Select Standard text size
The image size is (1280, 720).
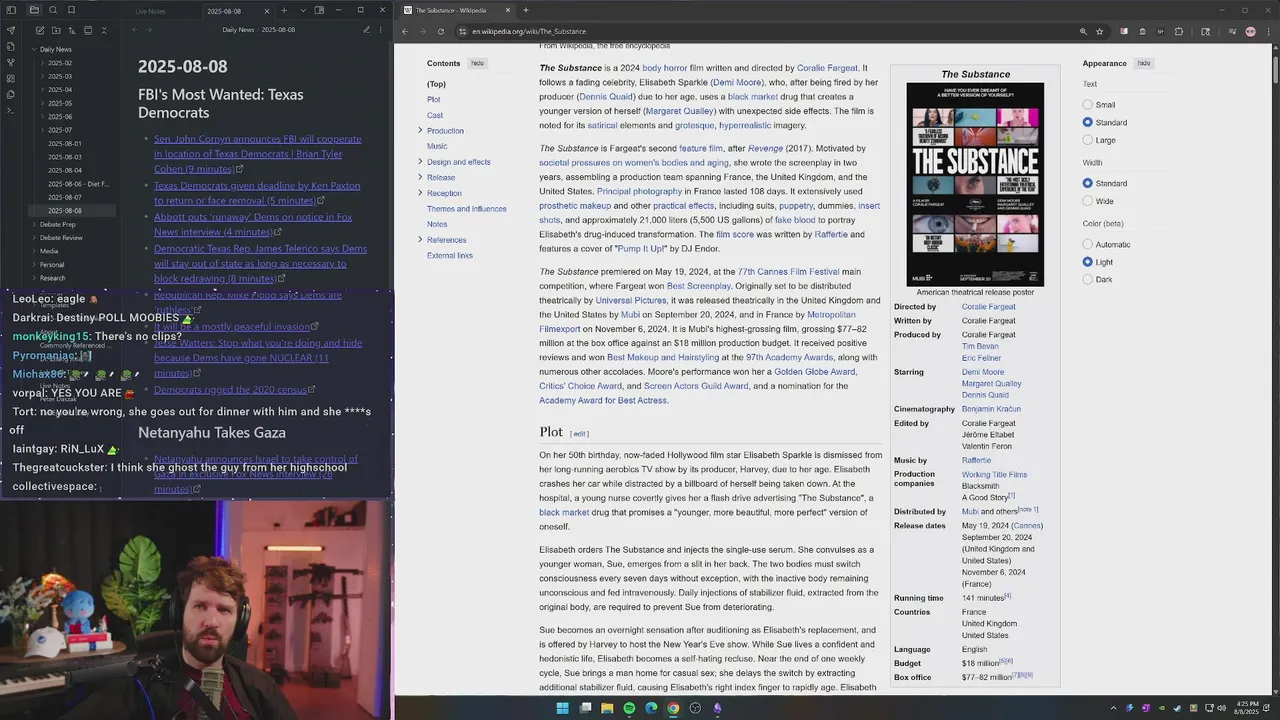pyautogui.click(x=1088, y=122)
